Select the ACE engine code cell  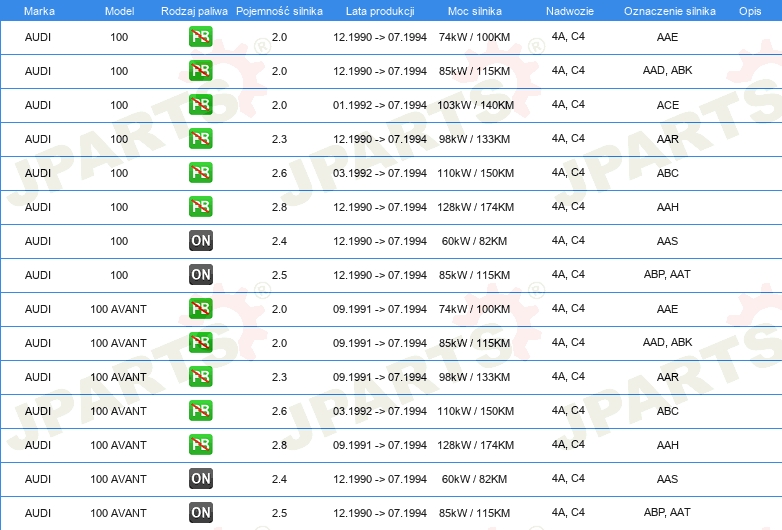667,105
